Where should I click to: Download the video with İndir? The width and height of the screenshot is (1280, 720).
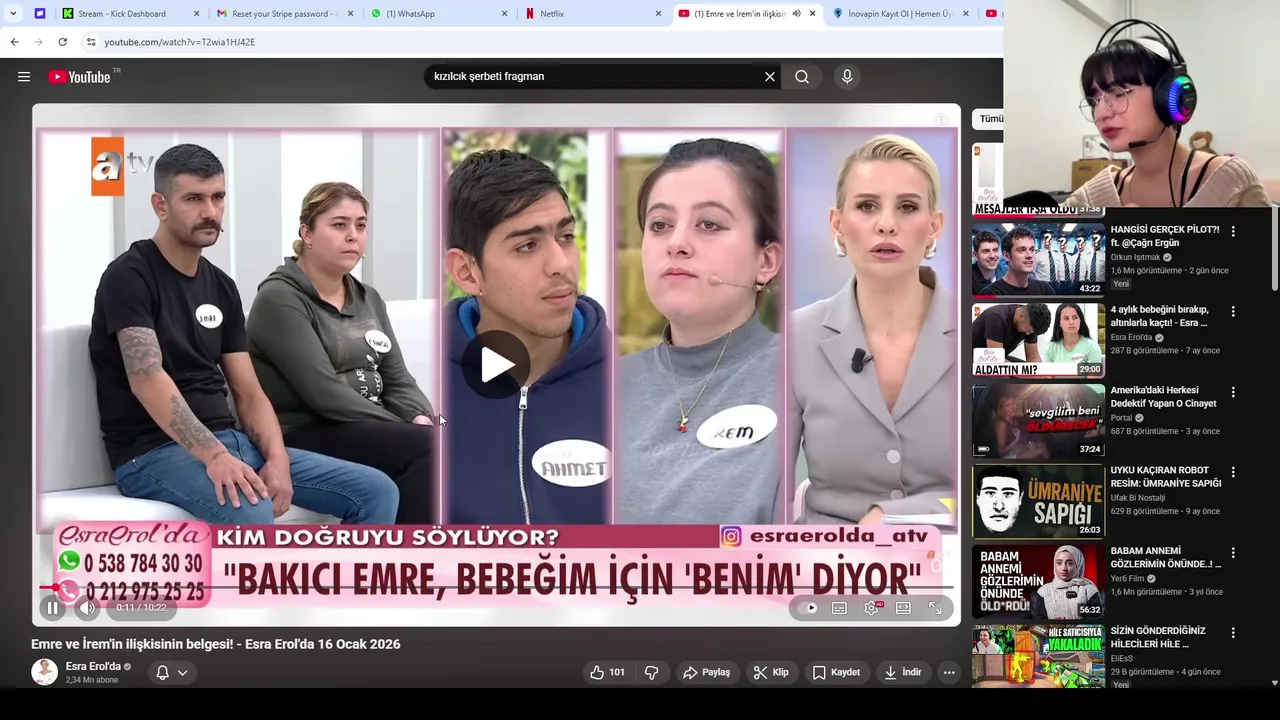903,673
